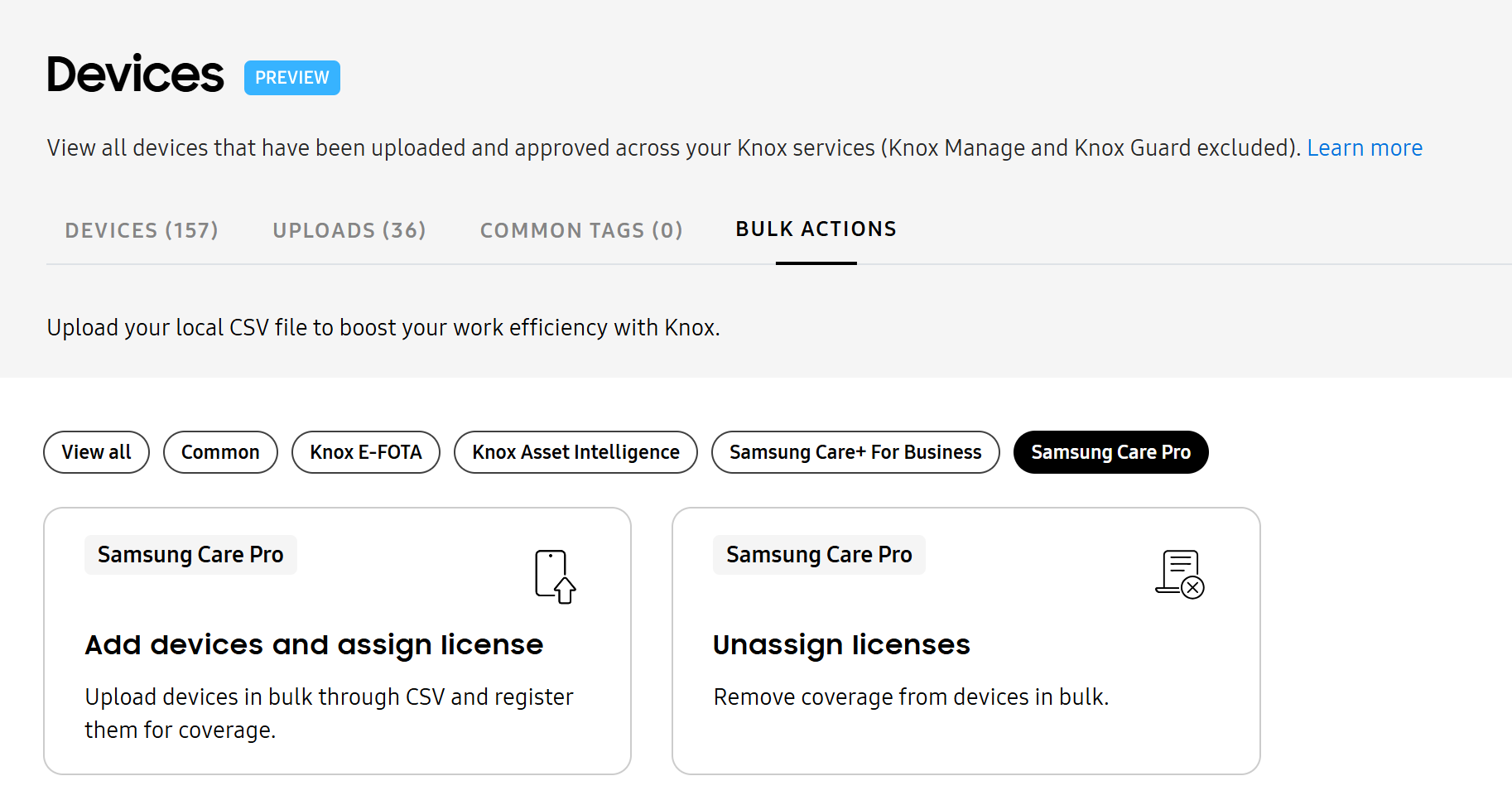Open the Learn more link
The width and height of the screenshot is (1512, 805).
pos(1365,148)
